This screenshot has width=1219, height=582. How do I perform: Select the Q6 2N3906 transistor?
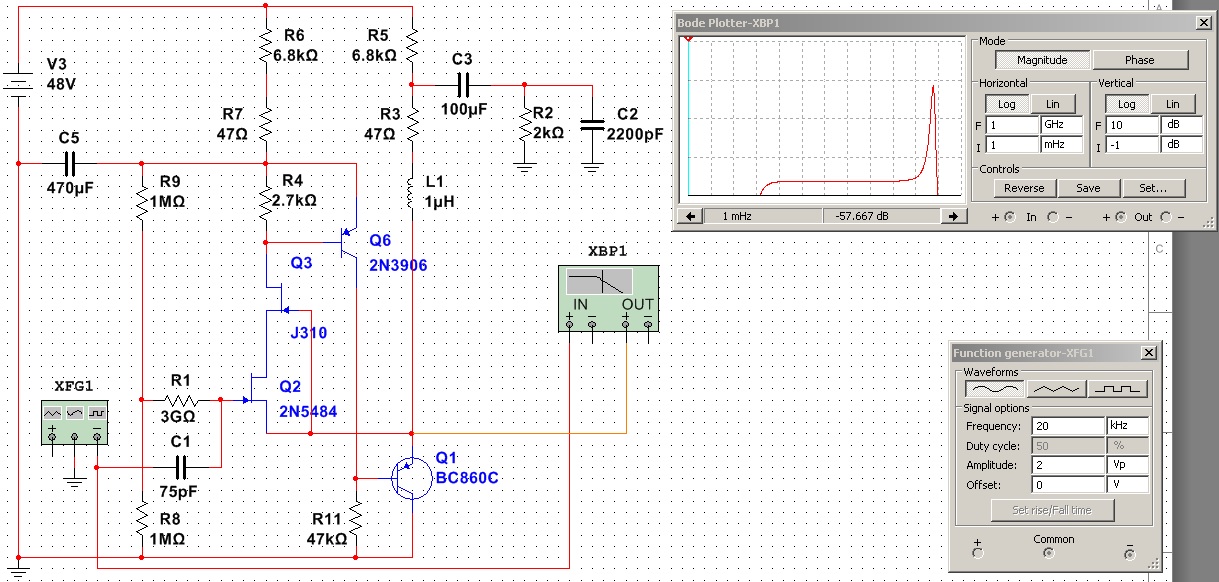pos(350,241)
